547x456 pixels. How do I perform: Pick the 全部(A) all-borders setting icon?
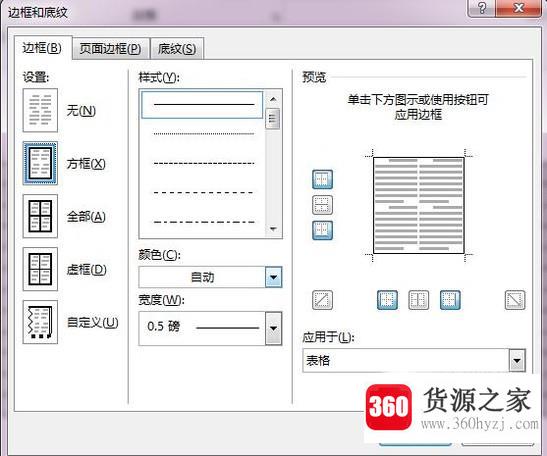pos(40,216)
